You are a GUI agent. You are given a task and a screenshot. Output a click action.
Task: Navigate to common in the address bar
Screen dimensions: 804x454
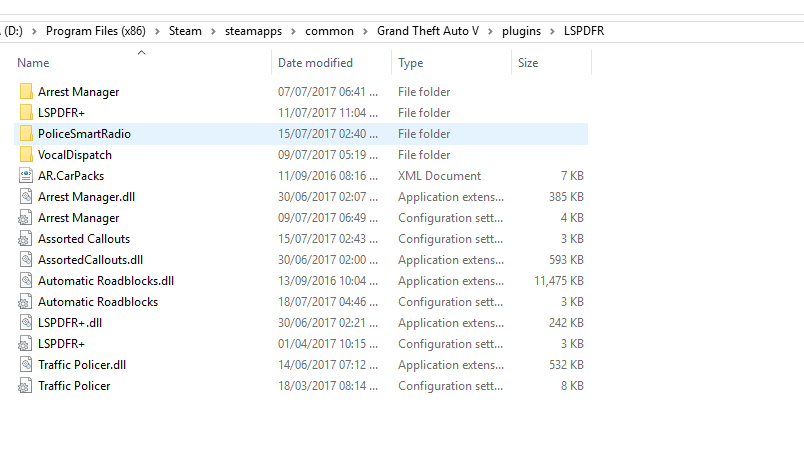329,31
